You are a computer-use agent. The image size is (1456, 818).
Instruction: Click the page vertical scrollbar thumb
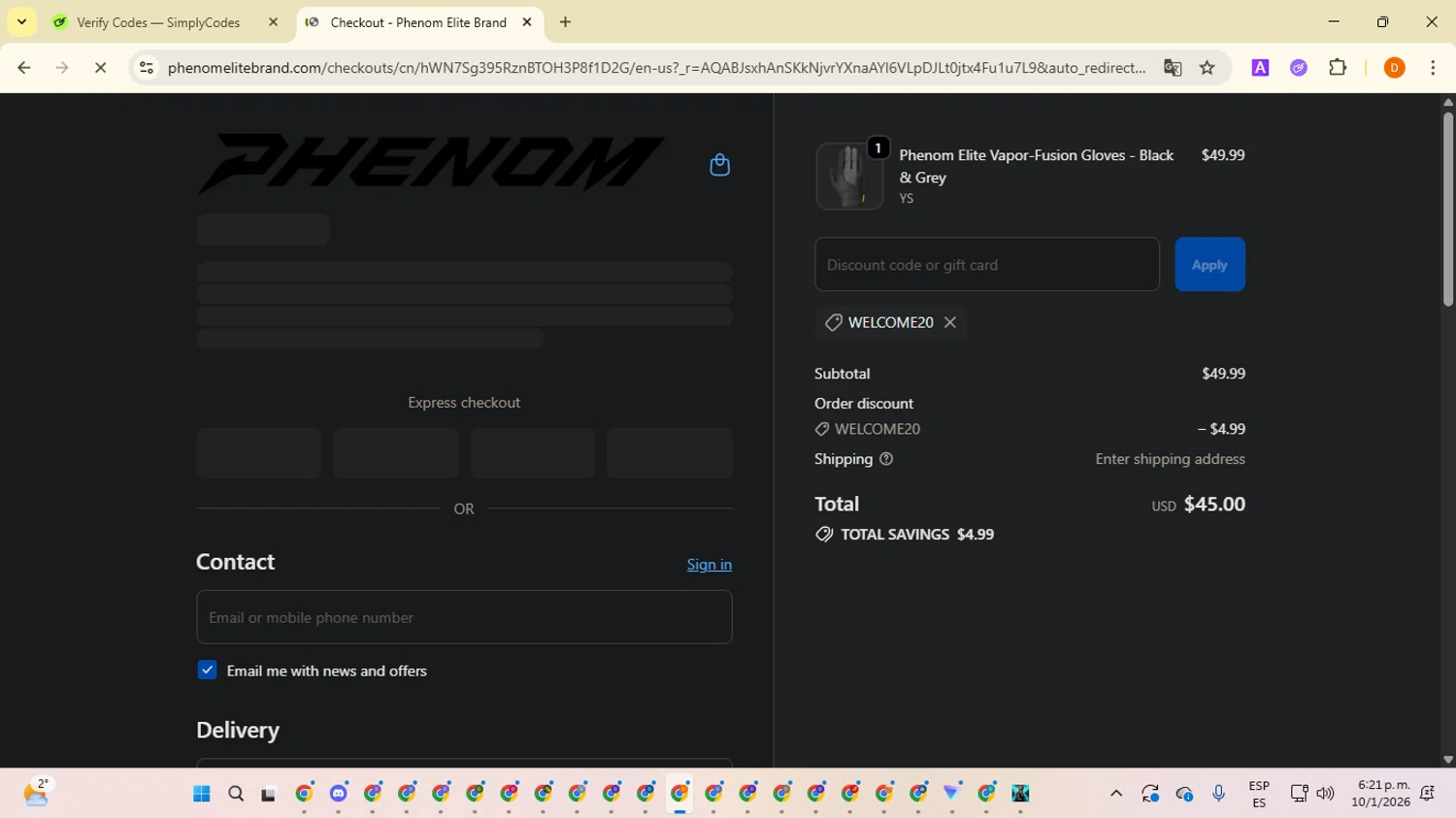[1448, 210]
